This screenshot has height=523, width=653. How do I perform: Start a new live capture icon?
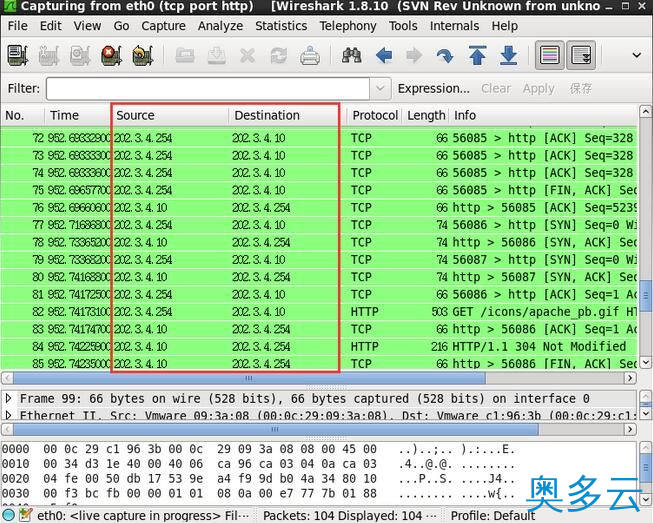pyautogui.click(x=80, y=55)
